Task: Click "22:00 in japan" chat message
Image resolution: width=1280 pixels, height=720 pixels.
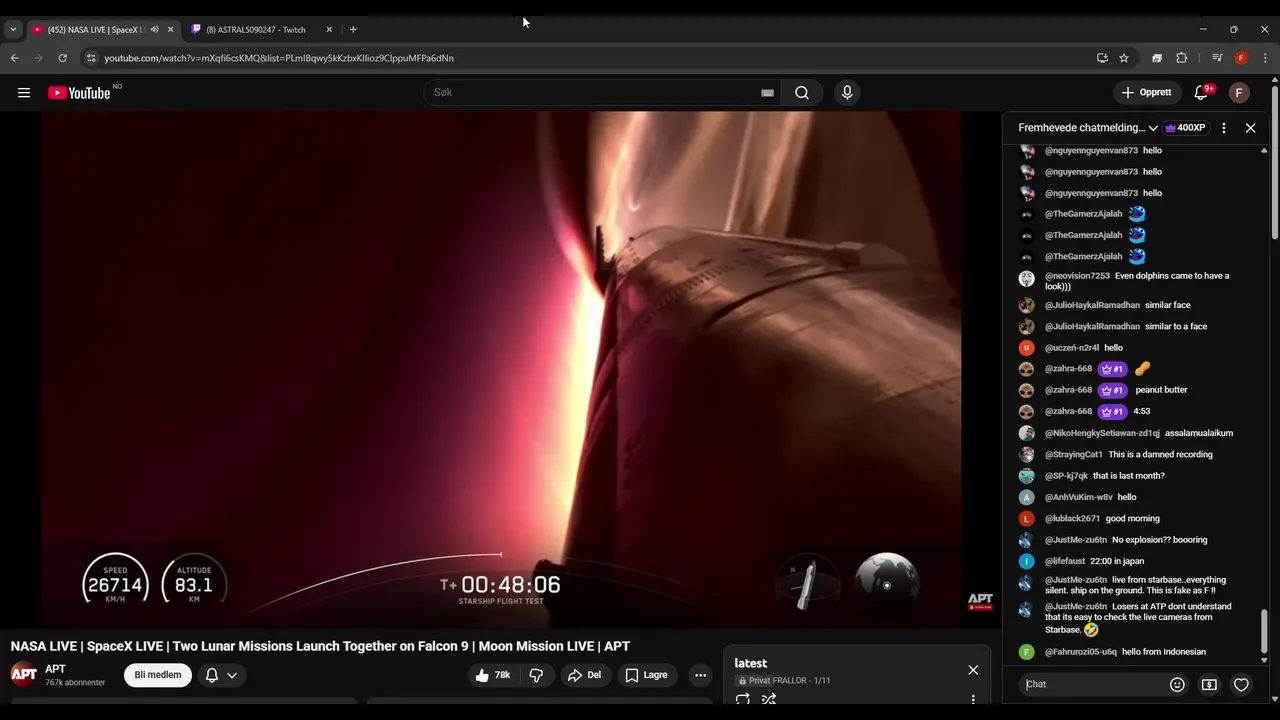Action: [1117, 562]
